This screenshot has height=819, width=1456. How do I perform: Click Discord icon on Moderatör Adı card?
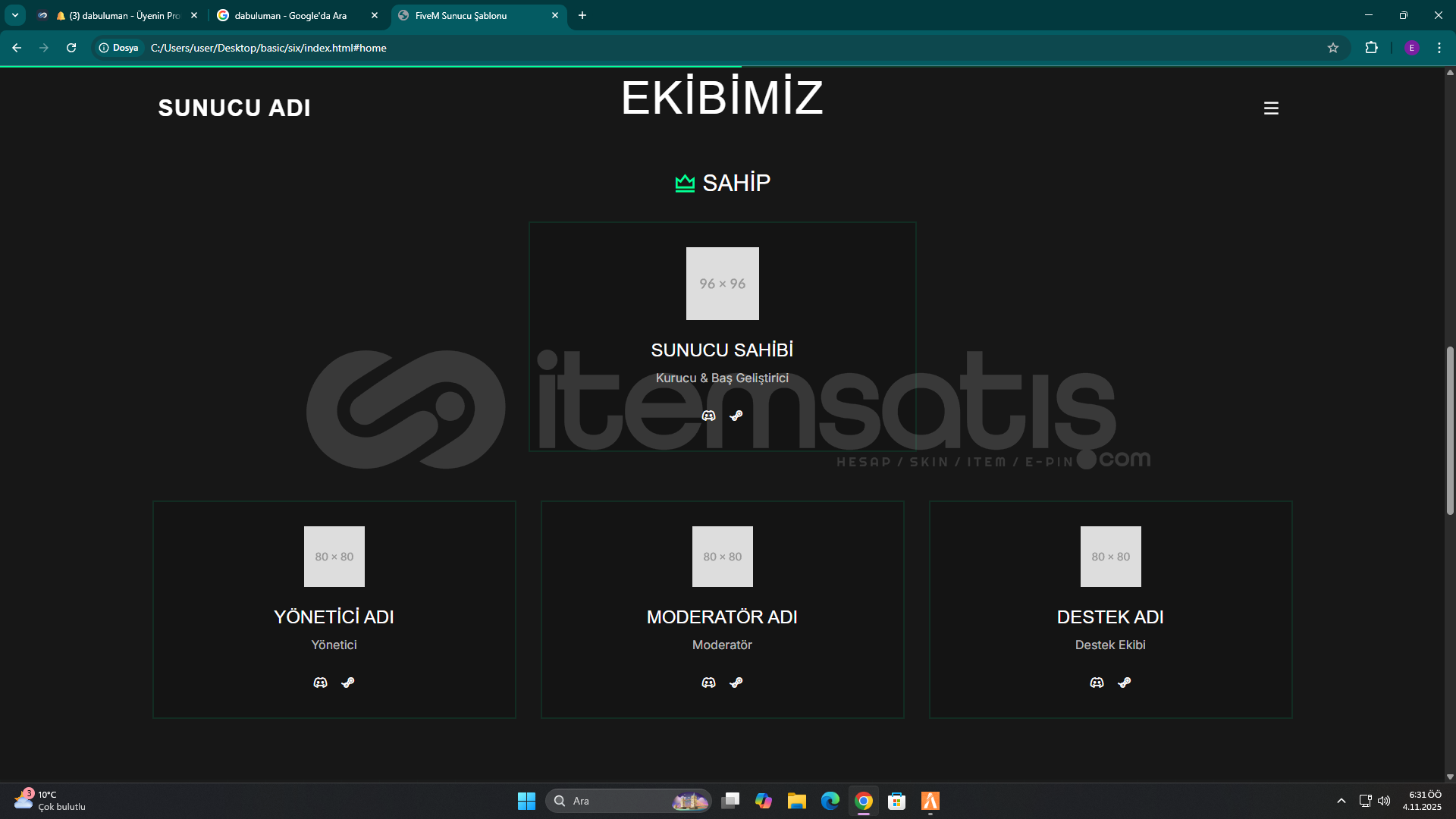[x=708, y=682]
